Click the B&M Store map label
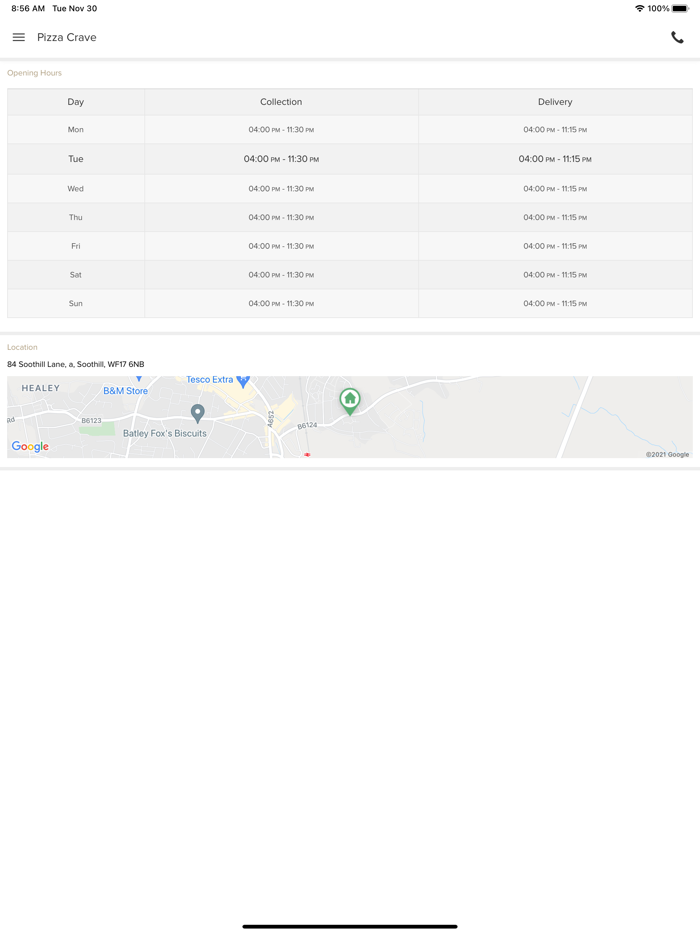700x934 pixels. coord(125,391)
